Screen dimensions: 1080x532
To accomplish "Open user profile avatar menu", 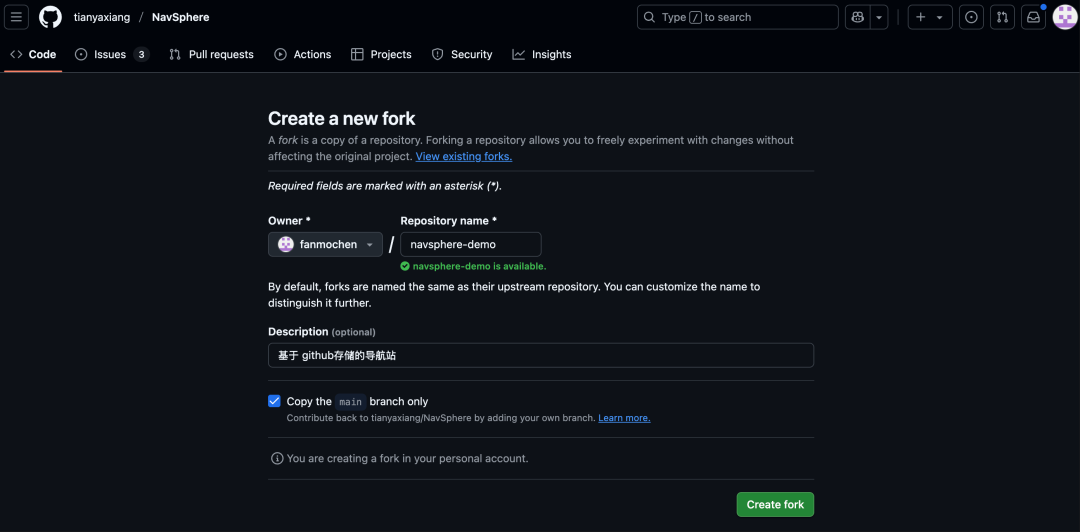I will coord(1064,17).
